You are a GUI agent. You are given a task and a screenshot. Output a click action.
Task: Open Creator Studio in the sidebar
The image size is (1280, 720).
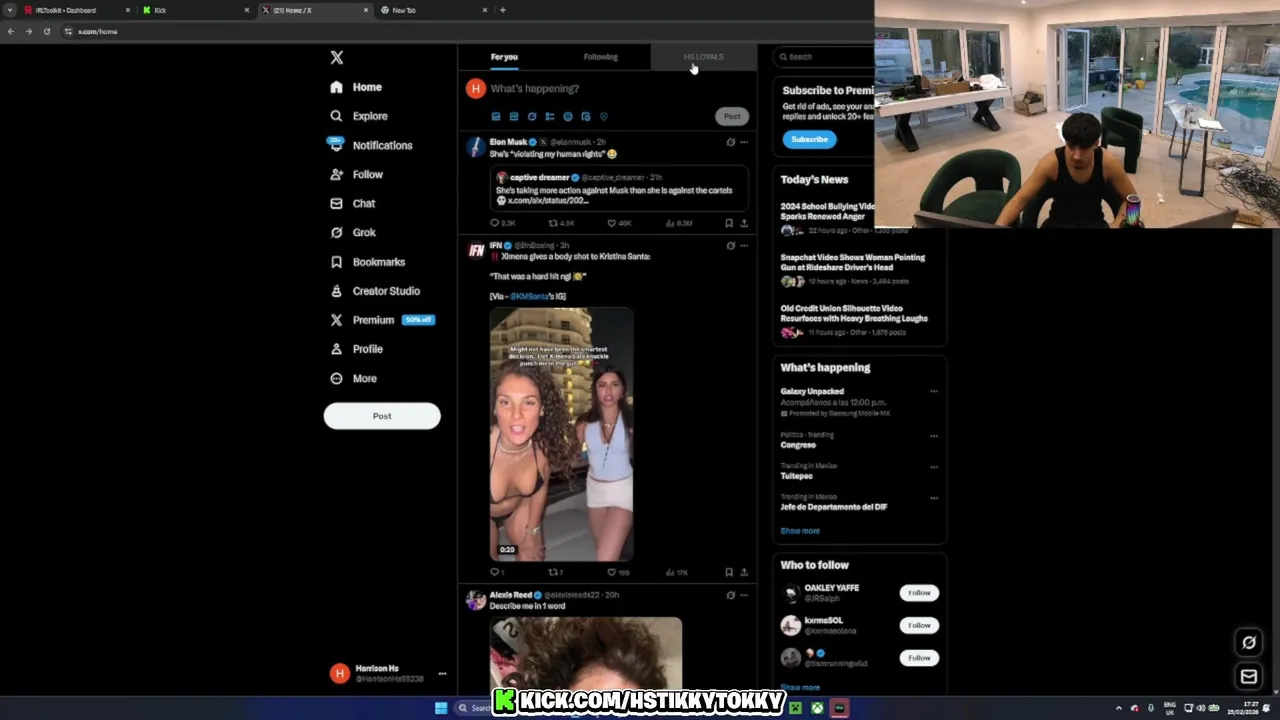coord(374,291)
